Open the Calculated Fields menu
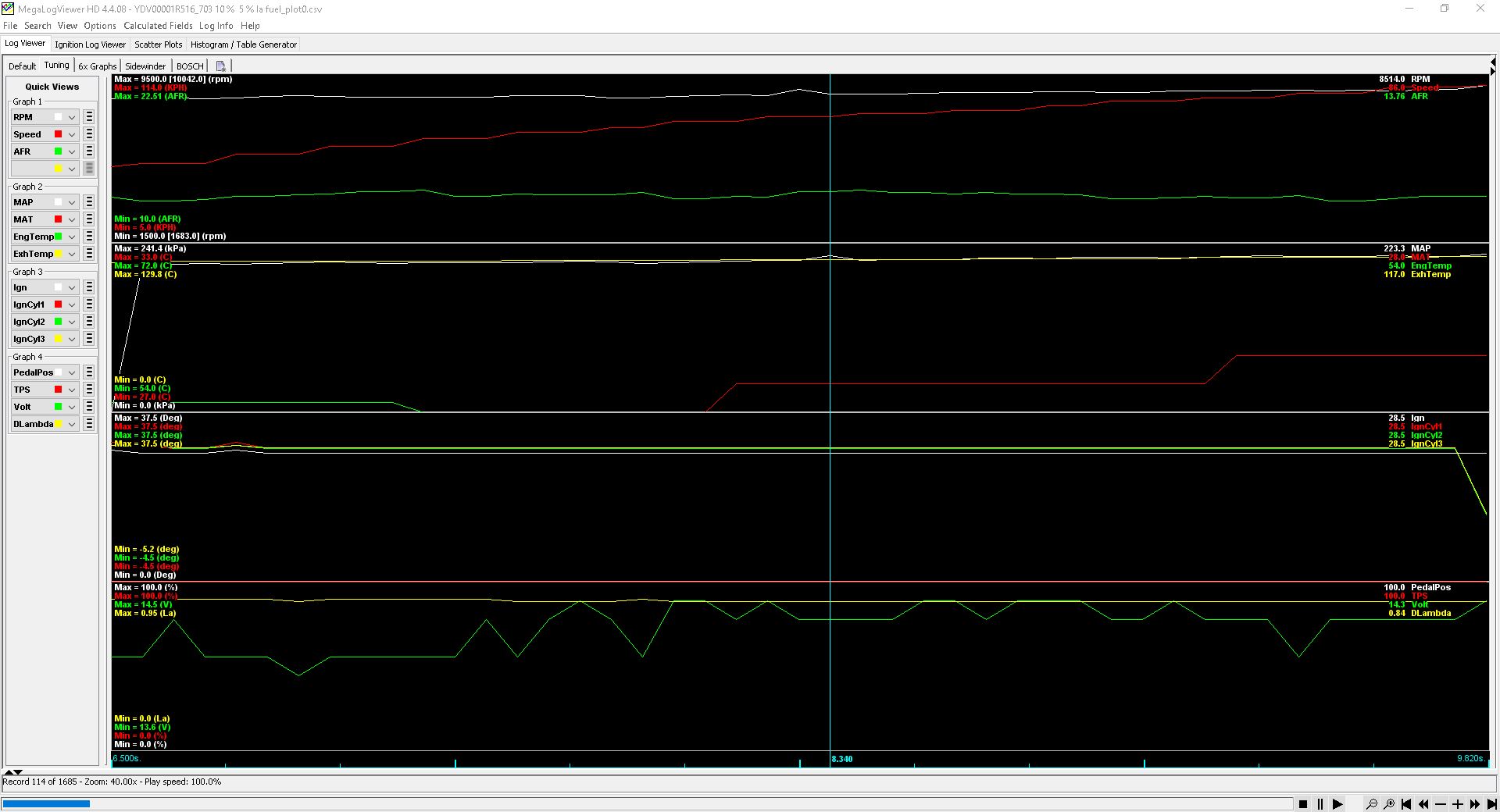 tap(157, 26)
